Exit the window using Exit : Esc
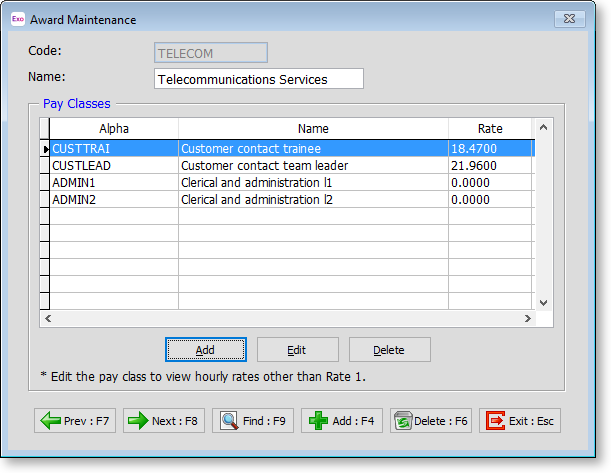The width and height of the screenshot is (611, 473). click(520, 421)
